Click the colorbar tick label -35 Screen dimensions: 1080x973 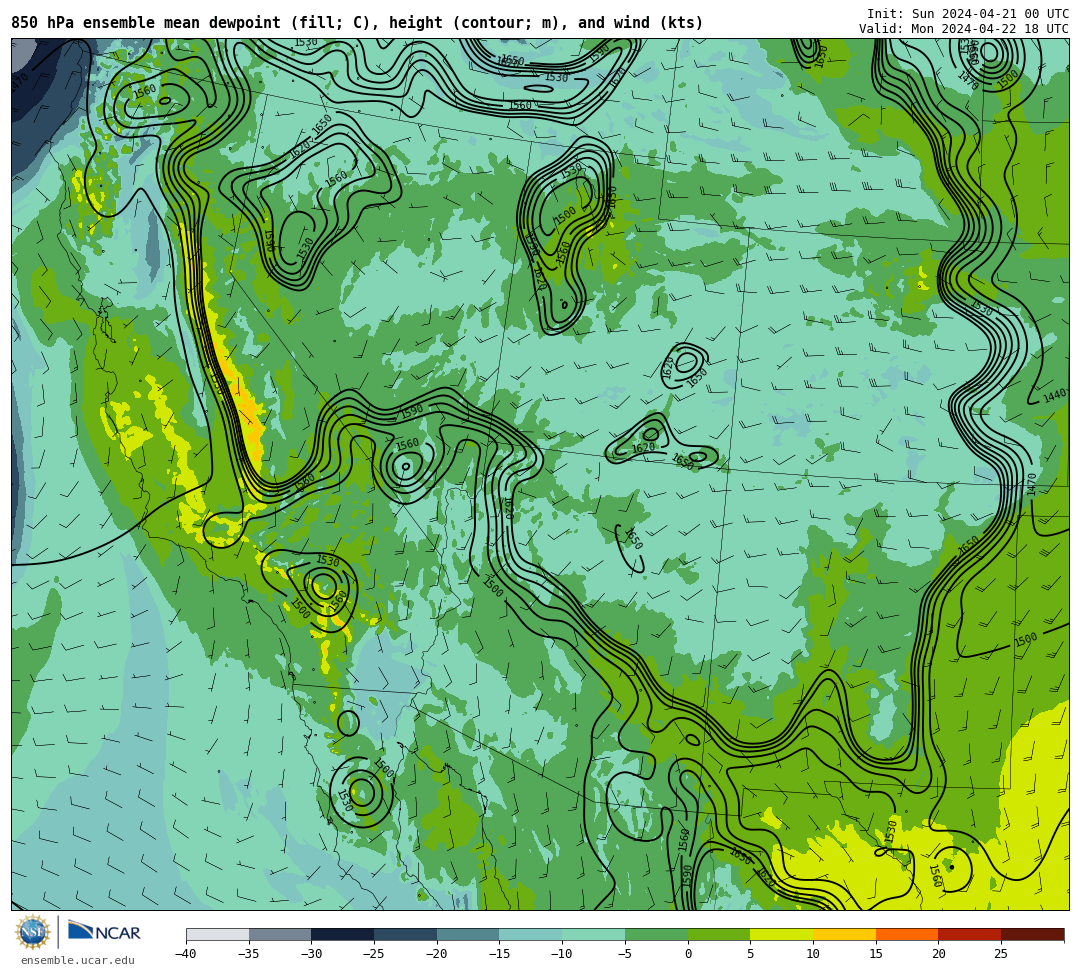click(249, 954)
